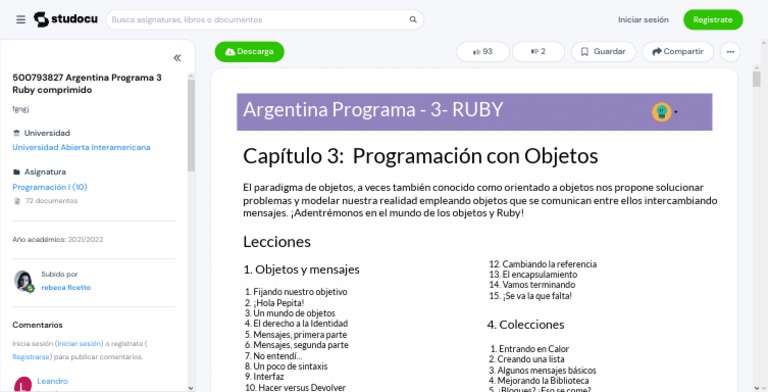Save document with Guardar button

click(603, 51)
